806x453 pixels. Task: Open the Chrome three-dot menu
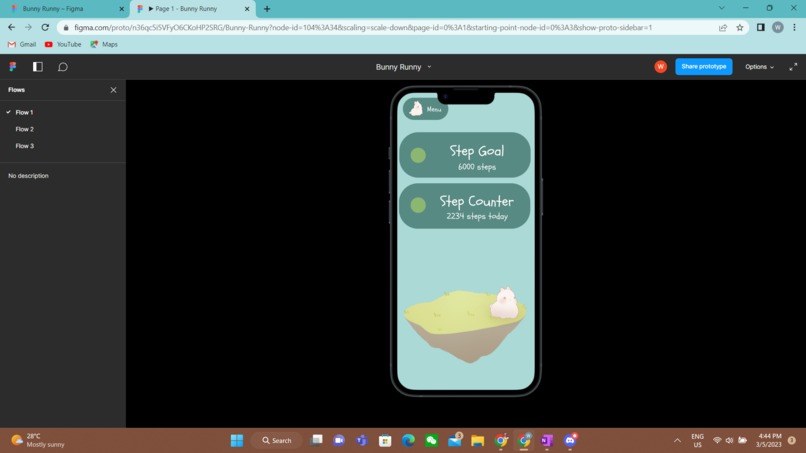point(794,27)
